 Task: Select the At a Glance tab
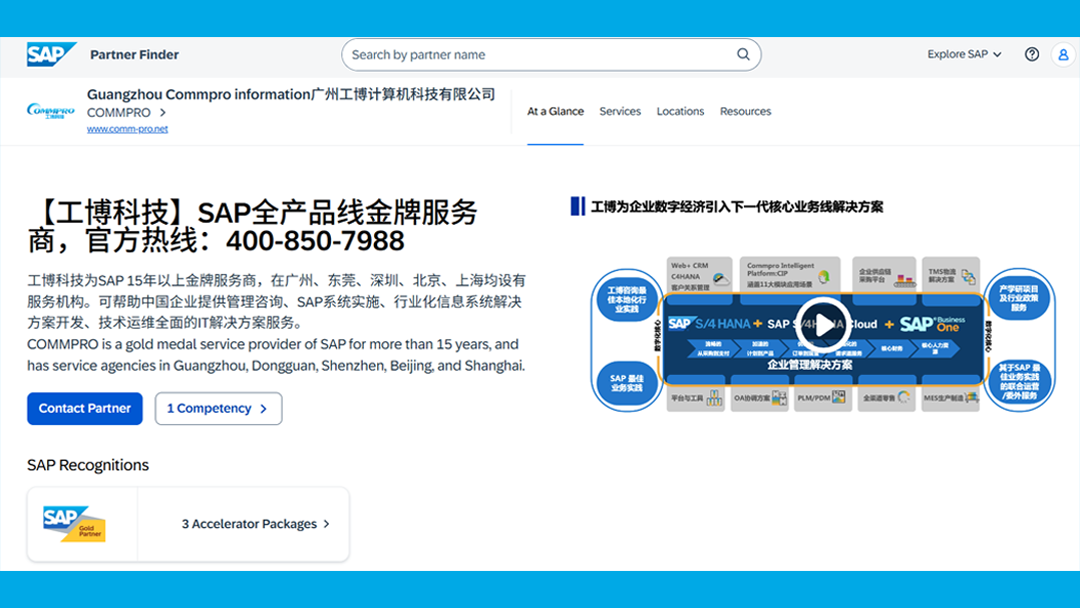[556, 111]
